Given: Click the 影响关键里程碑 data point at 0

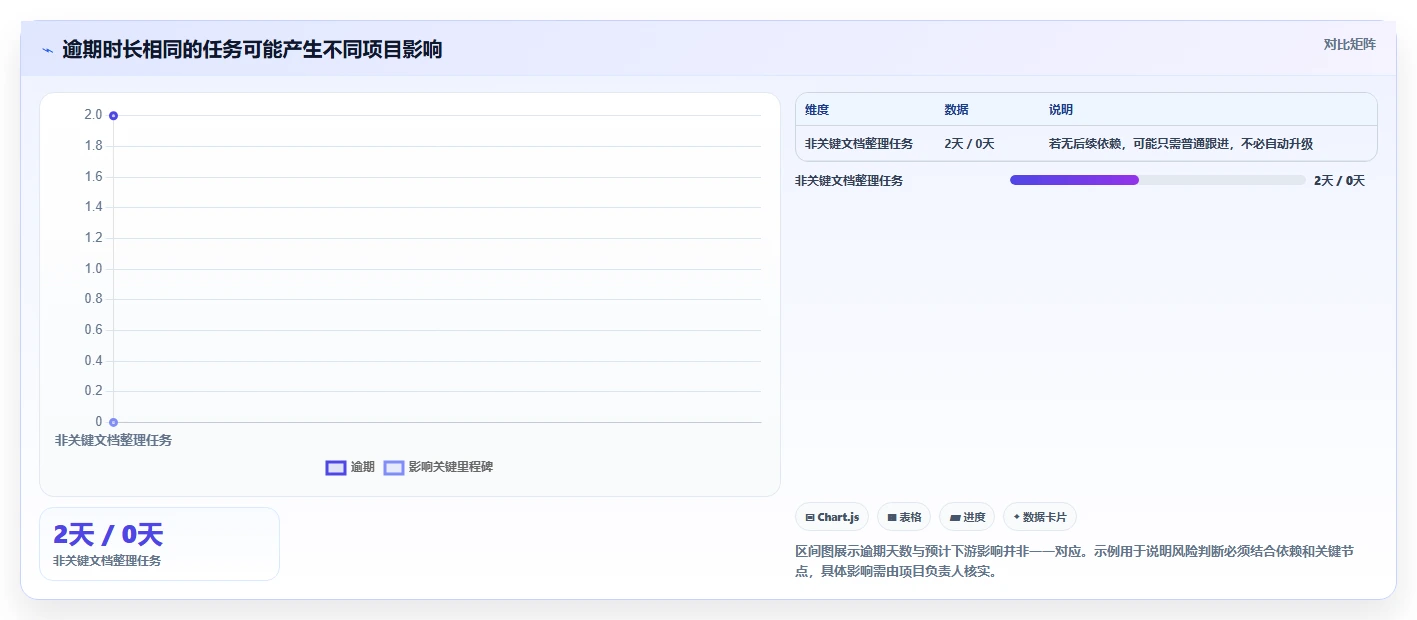Looking at the screenshot, I should 114,422.
